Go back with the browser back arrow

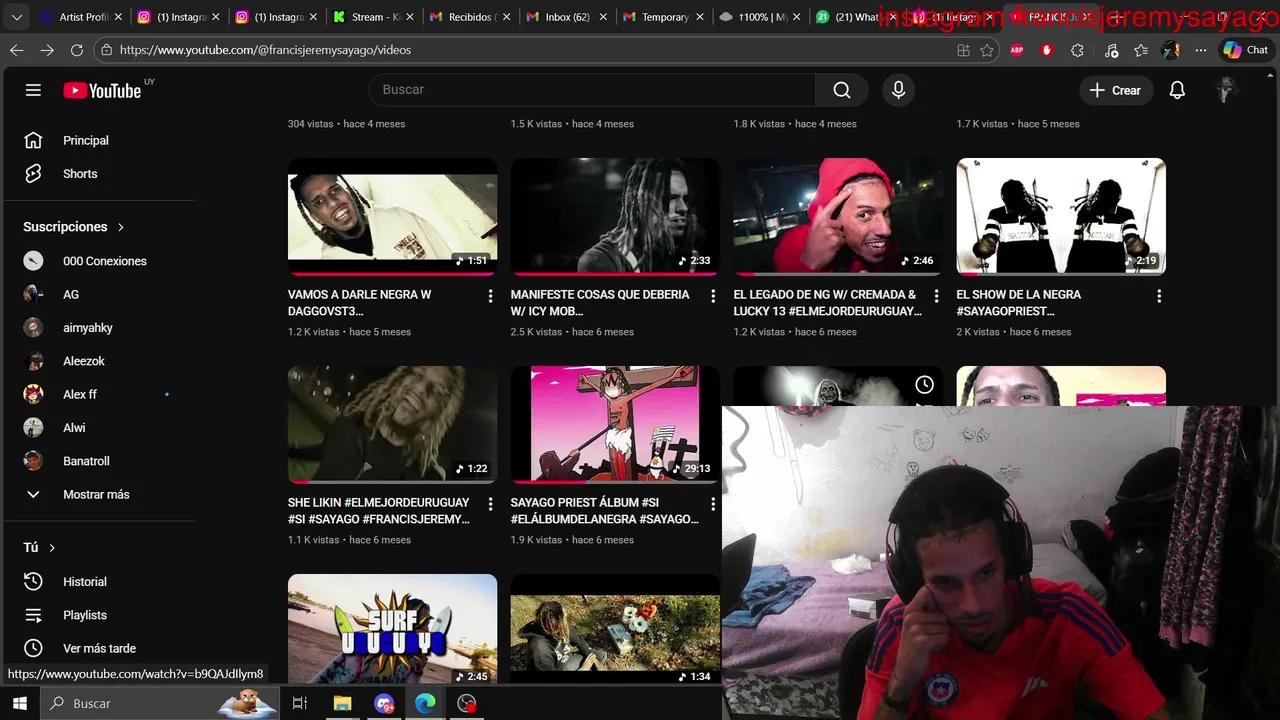17,50
